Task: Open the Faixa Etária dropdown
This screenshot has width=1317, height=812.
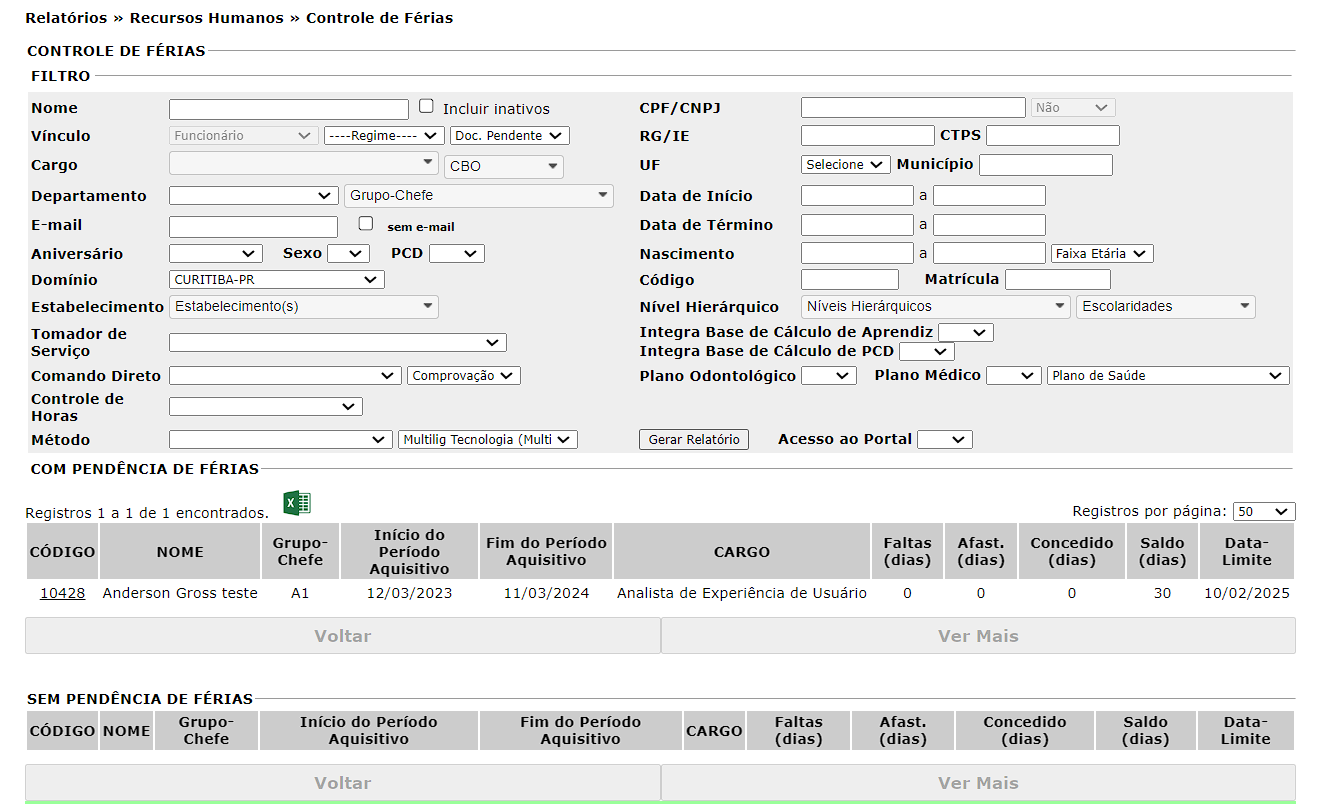Action: 1102,254
